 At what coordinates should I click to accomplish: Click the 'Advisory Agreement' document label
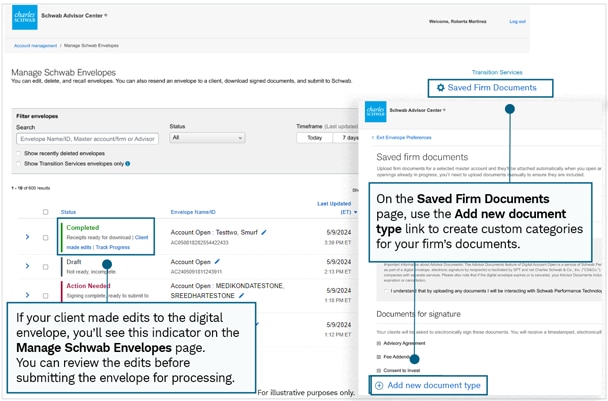404,343
